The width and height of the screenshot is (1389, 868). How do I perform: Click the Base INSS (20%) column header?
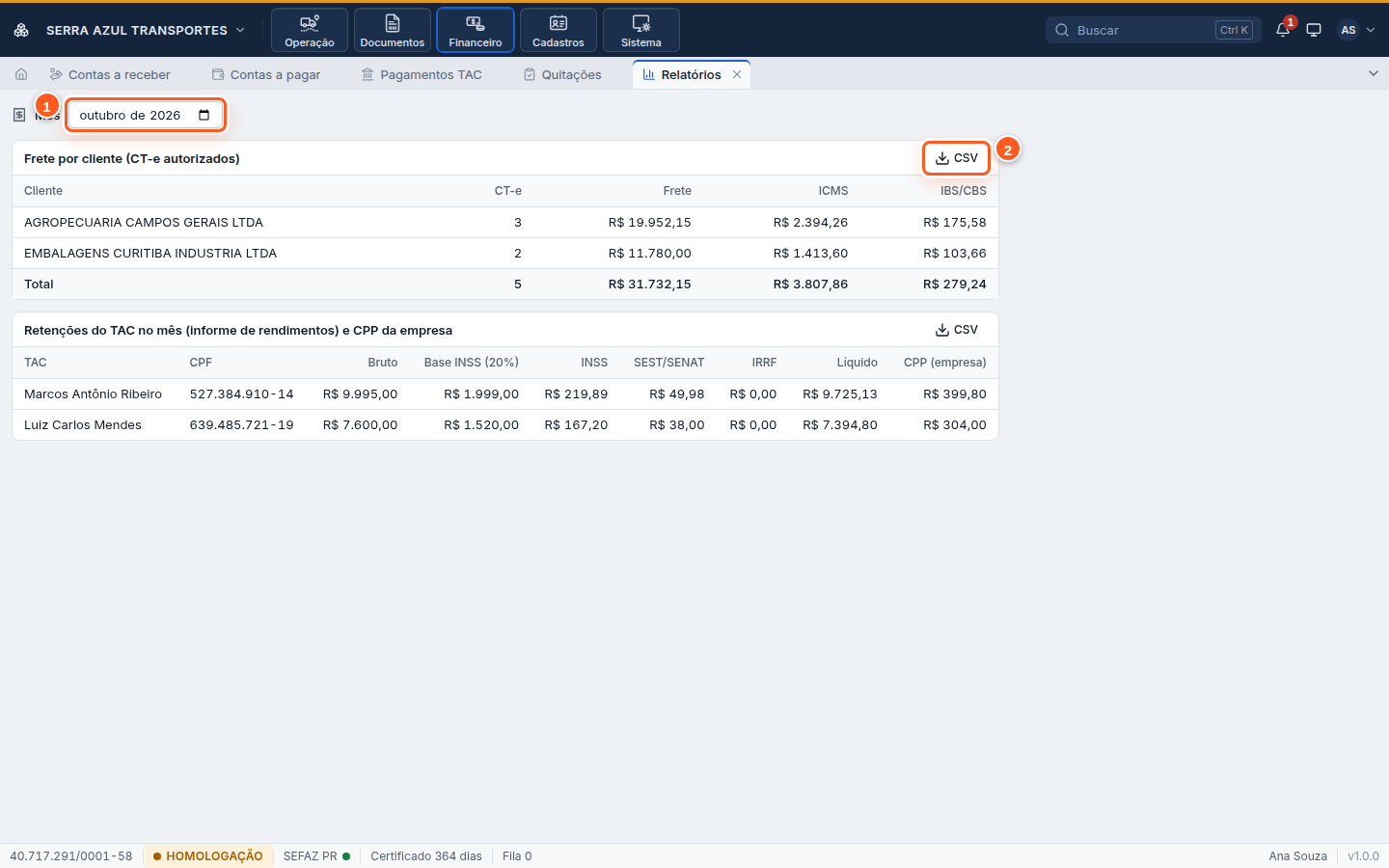(472, 363)
